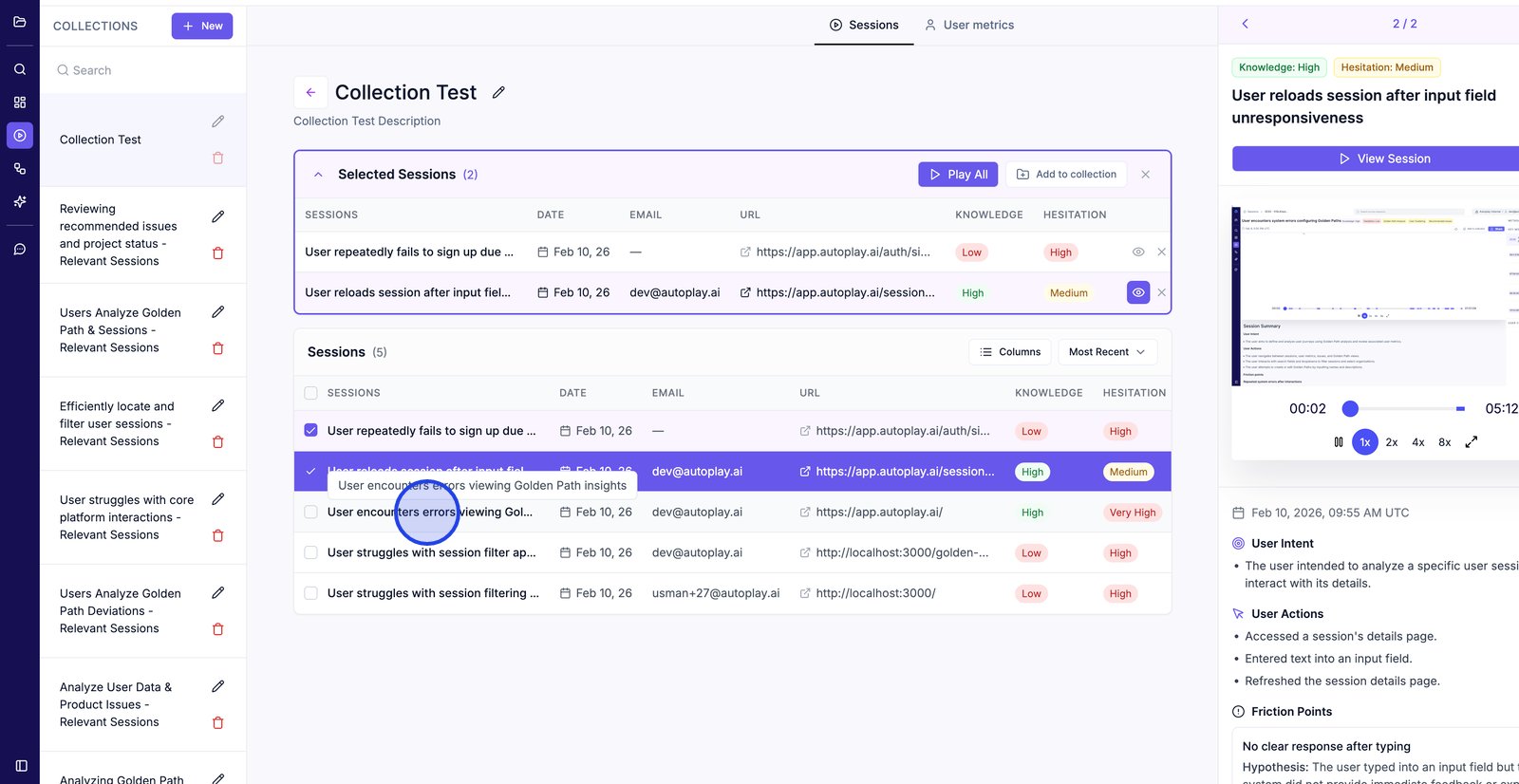Edit the Golden Path Deviations collection
Screen dimensions: 1519x784
[218, 592]
